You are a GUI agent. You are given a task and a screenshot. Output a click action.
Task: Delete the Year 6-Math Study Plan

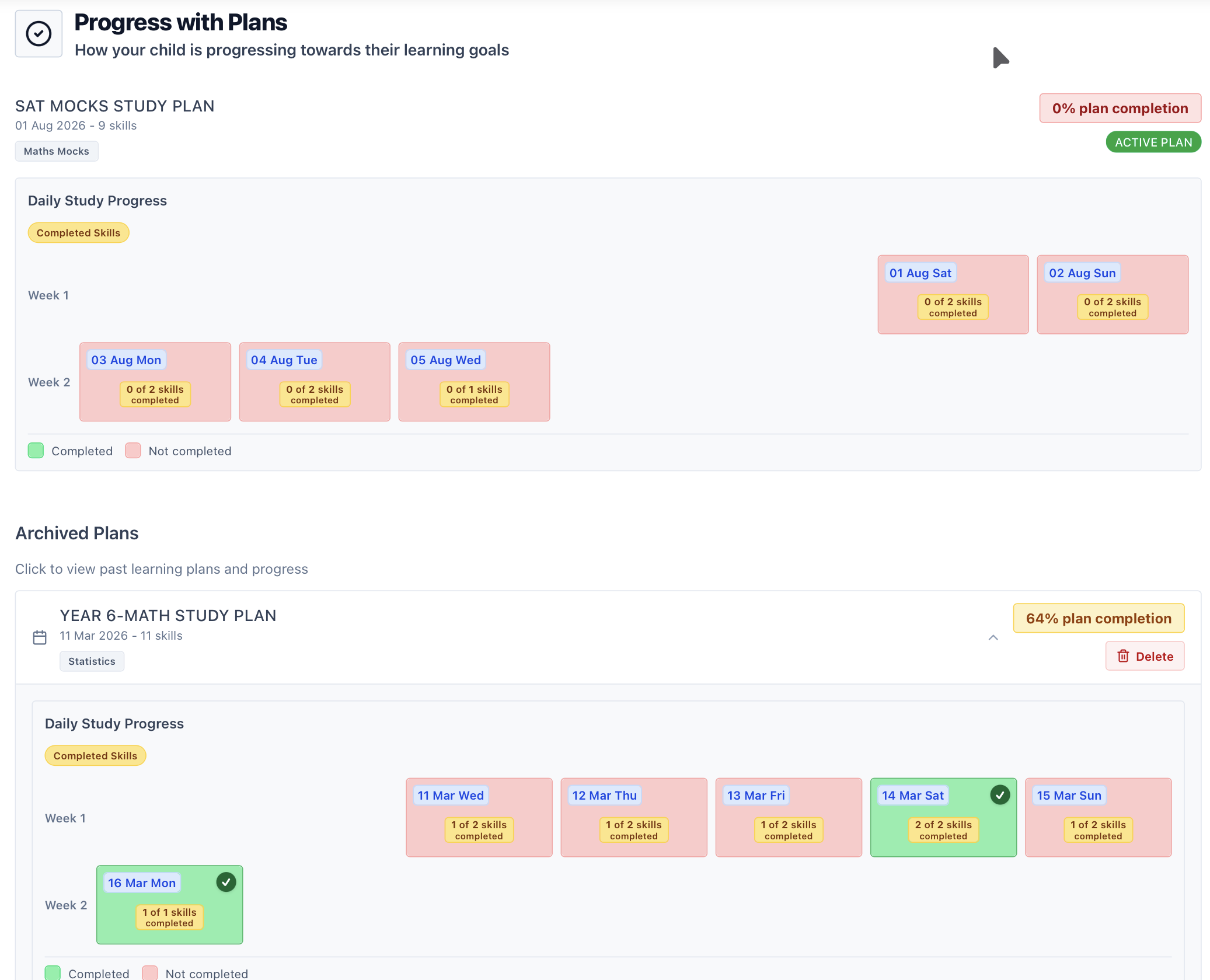coord(1145,656)
